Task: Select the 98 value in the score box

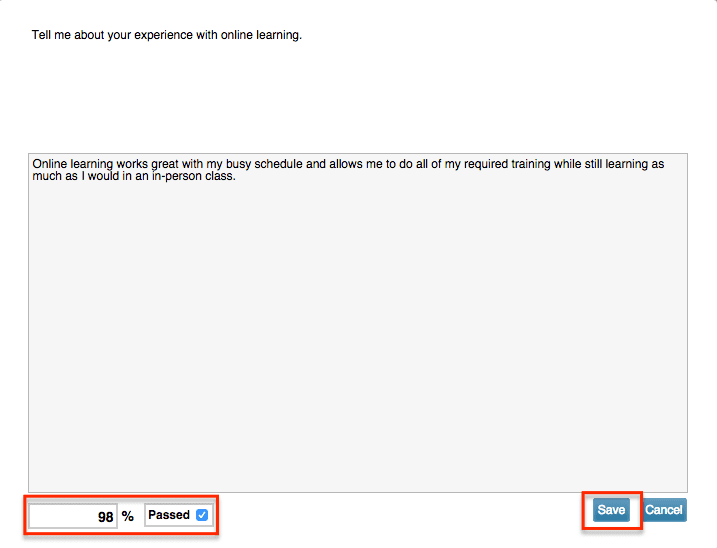Action: 105,517
